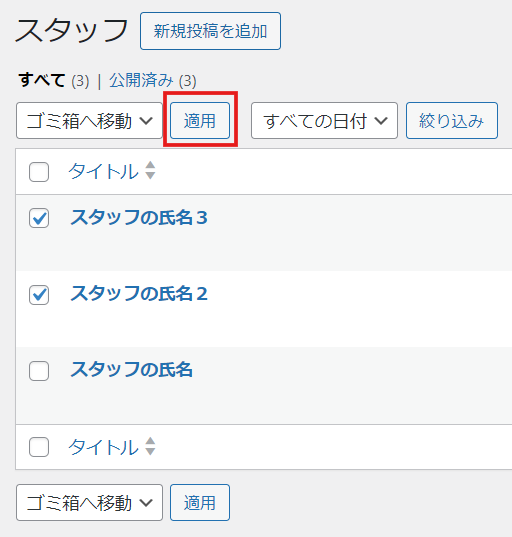The width and height of the screenshot is (512, 537).
Task: Open the スタッフの氏名３ post link
Action: [x=139, y=217]
